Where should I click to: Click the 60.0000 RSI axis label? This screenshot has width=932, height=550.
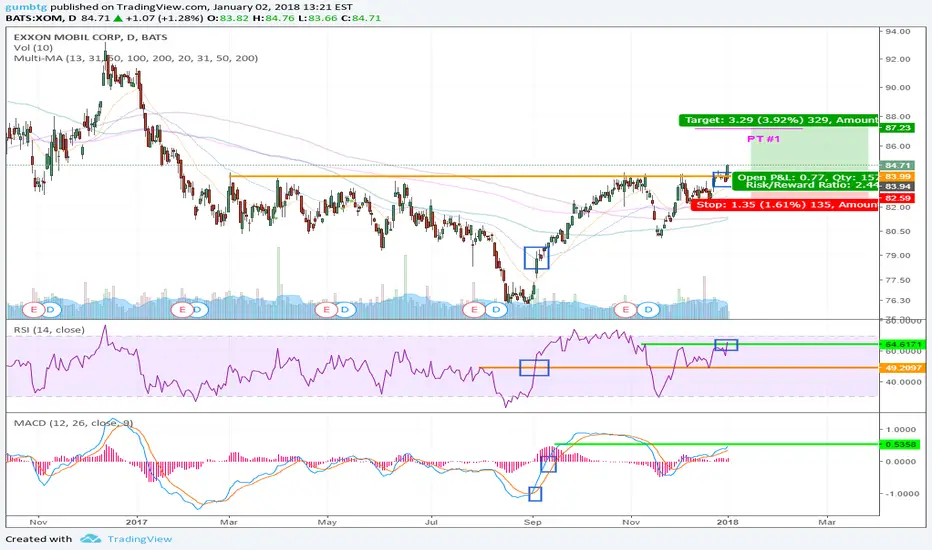click(902, 351)
